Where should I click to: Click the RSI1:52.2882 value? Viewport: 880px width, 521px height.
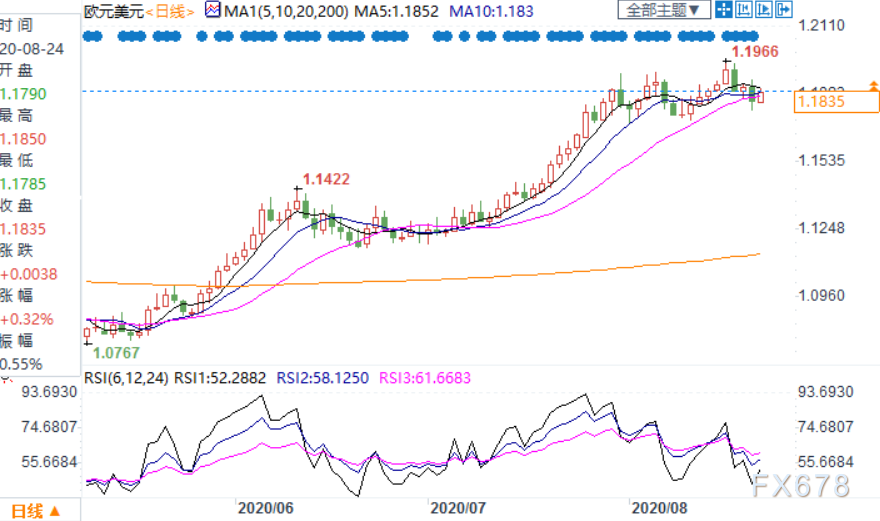(x=220, y=378)
